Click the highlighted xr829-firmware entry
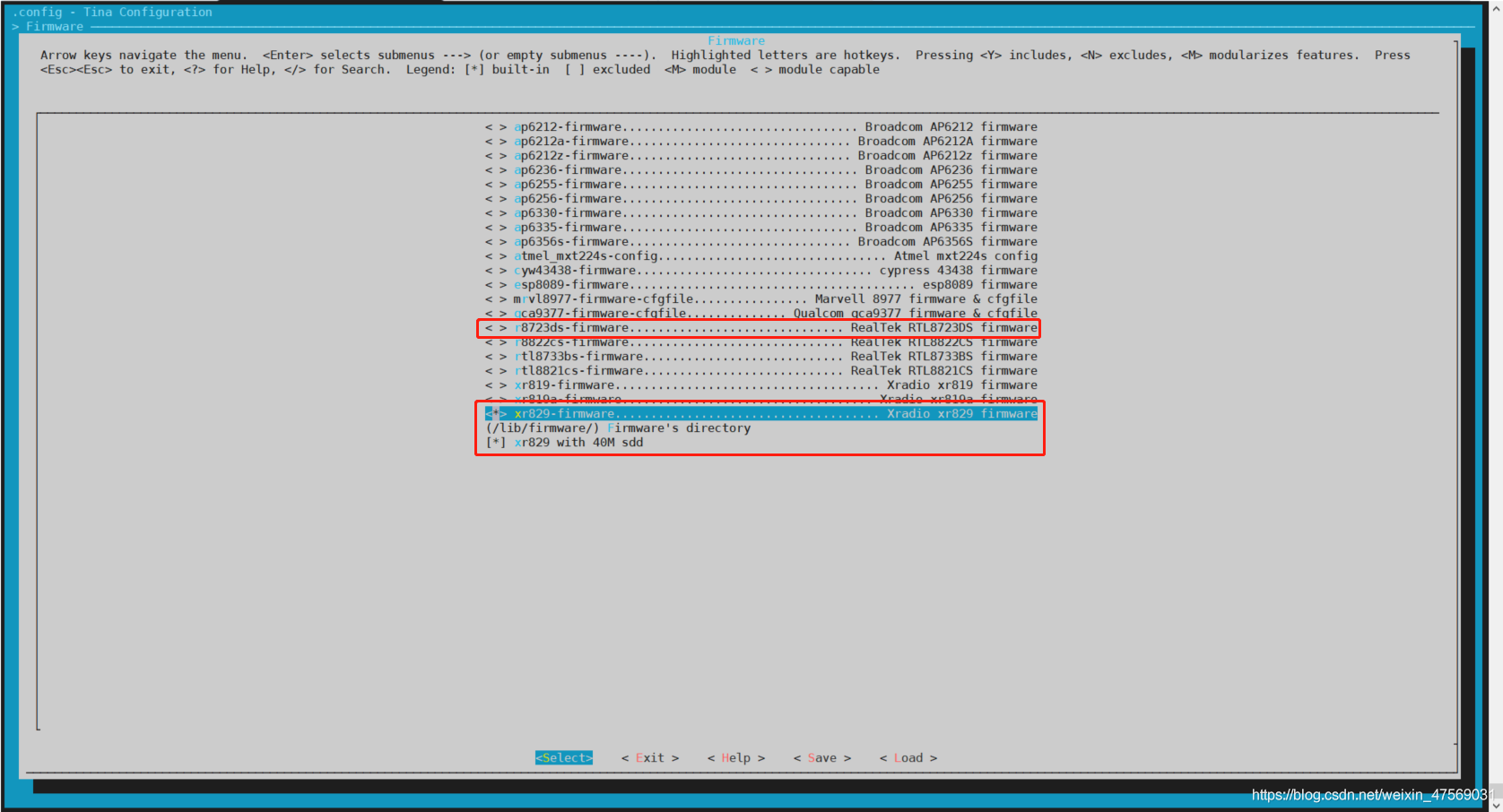The height and width of the screenshot is (812, 1503). tap(761, 414)
